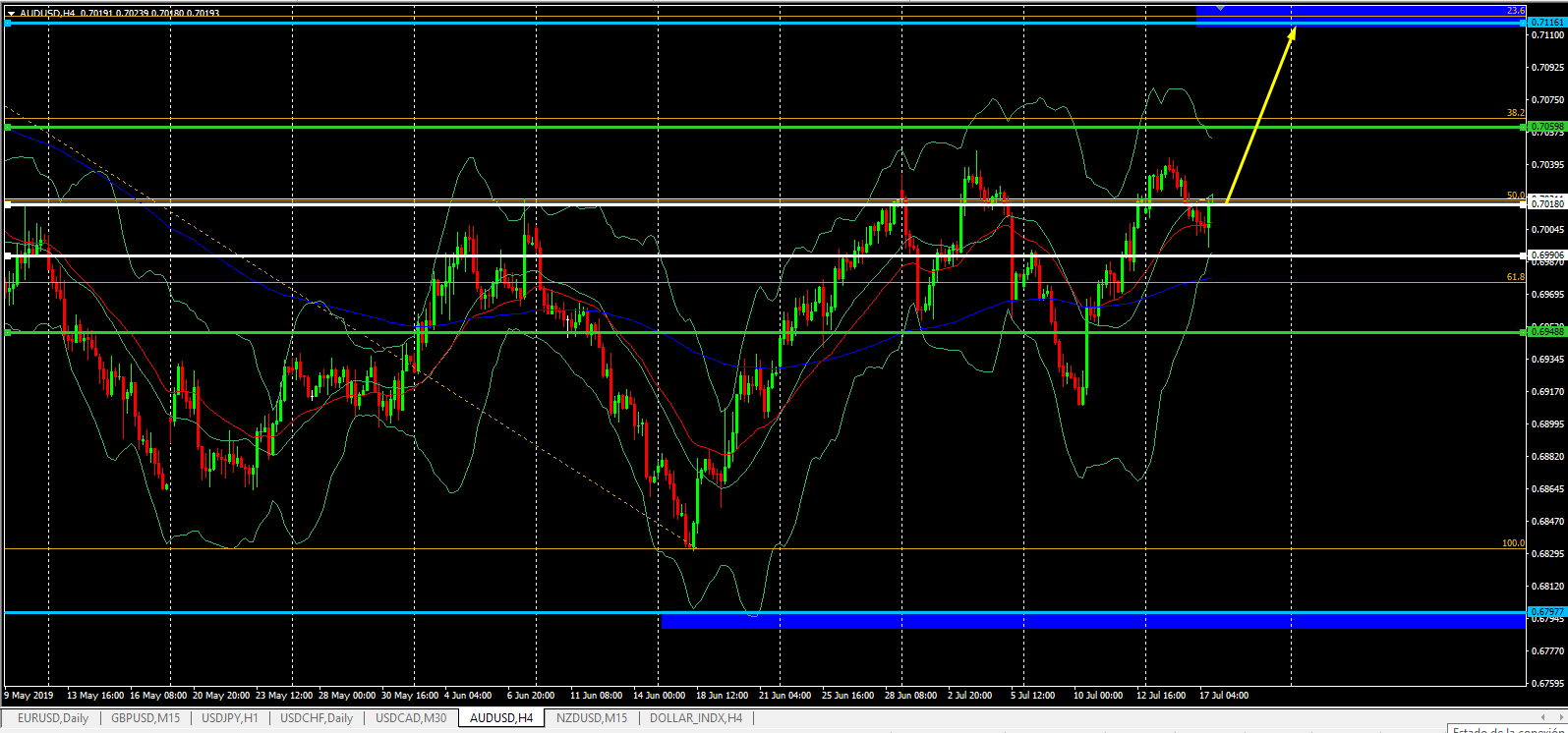
Task: Click the right handle of the 0.71161 cyan line
Action: point(1524,23)
